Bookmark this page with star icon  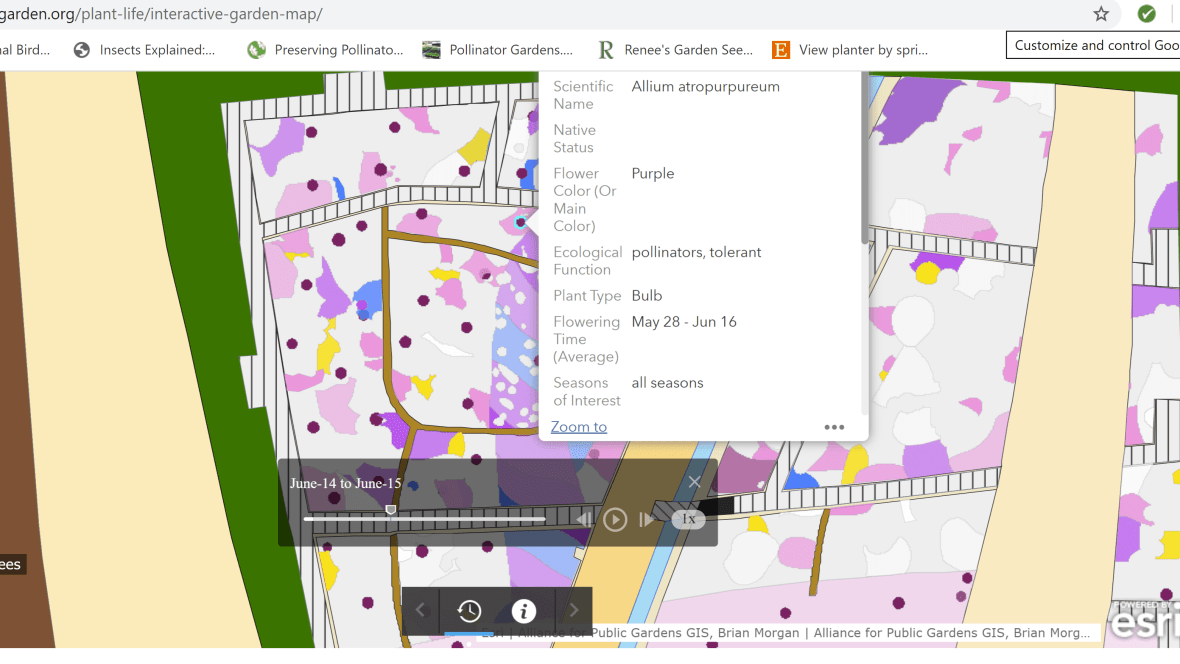point(1101,14)
